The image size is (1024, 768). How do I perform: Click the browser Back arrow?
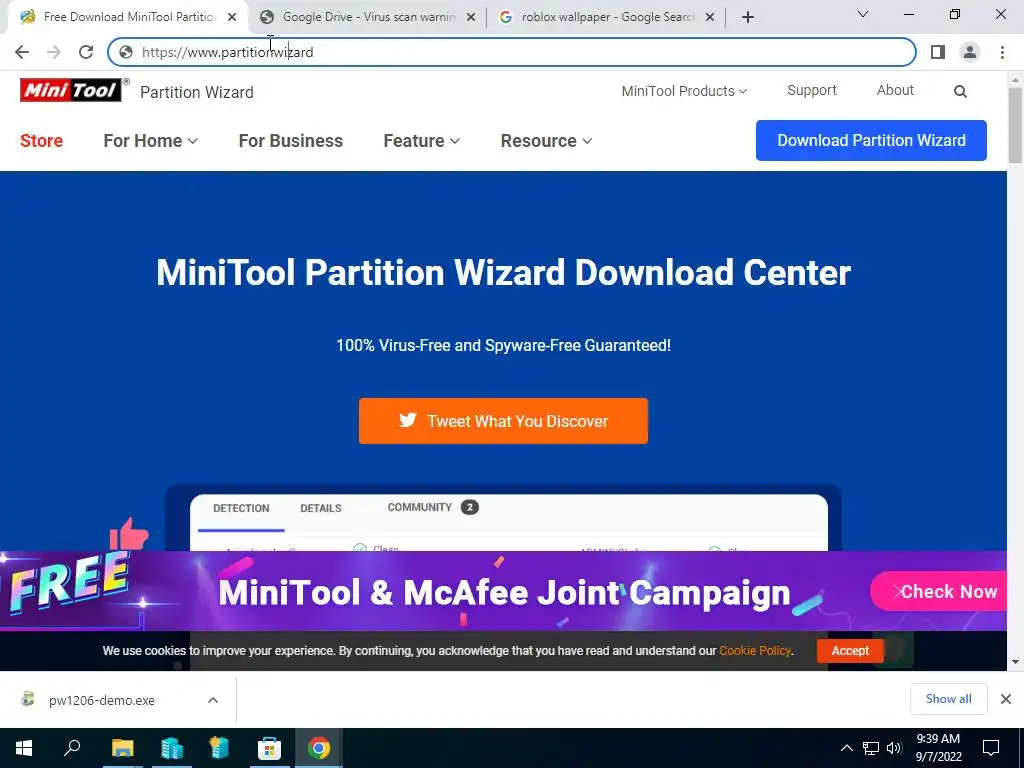coord(22,52)
